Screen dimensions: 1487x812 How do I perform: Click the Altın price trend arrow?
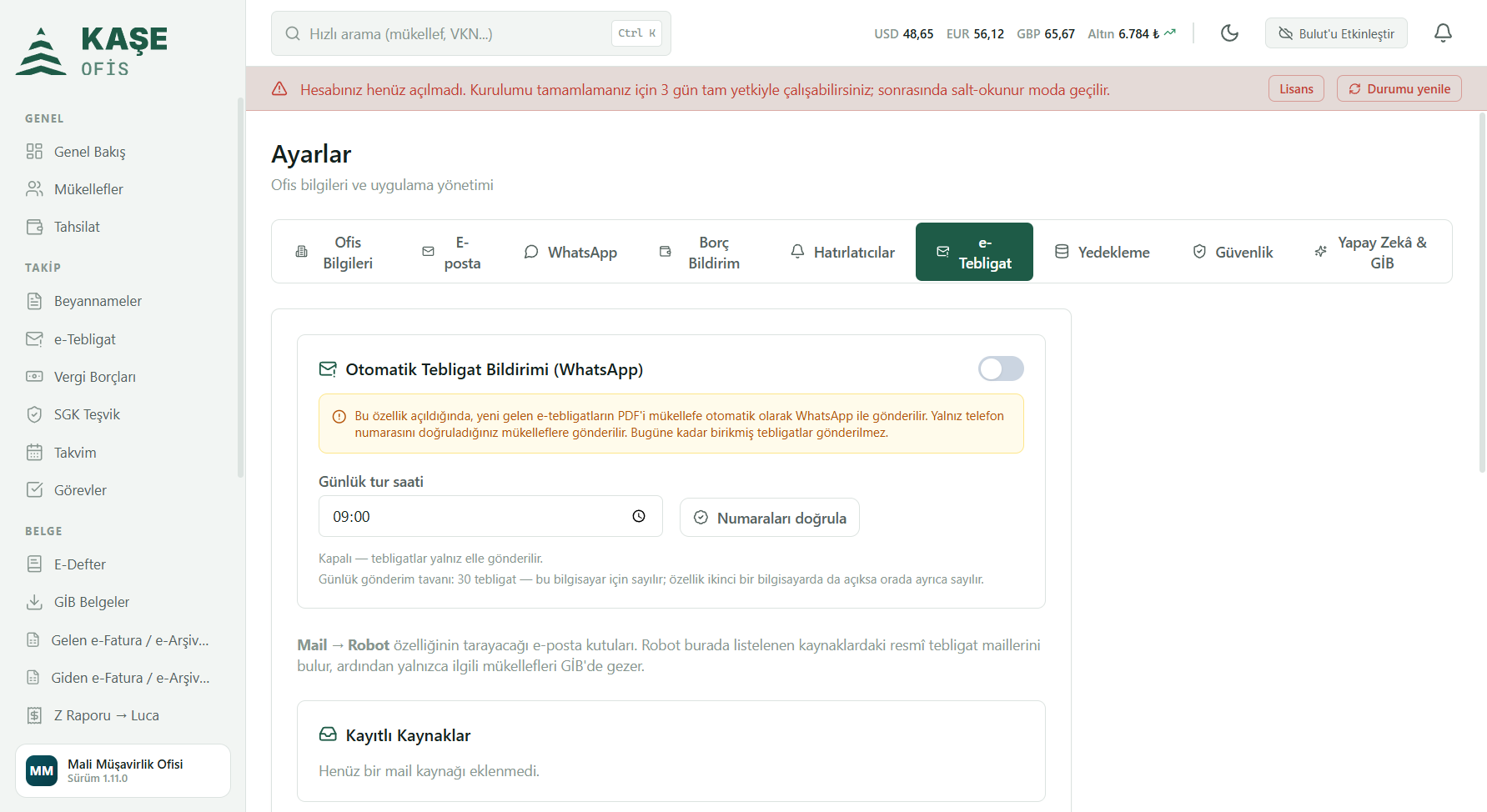pos(1170,33)
